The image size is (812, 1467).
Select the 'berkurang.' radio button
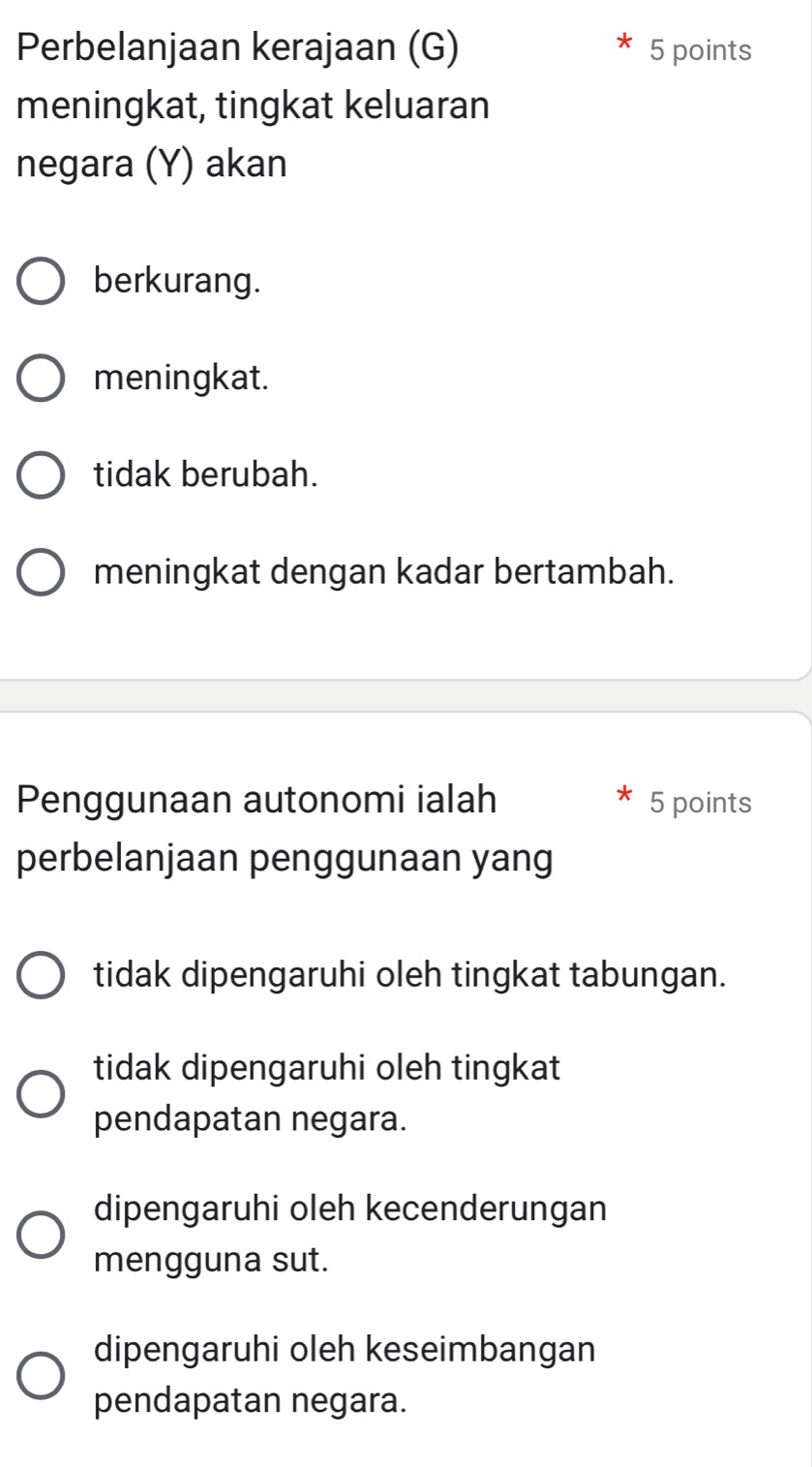[42, 282]
